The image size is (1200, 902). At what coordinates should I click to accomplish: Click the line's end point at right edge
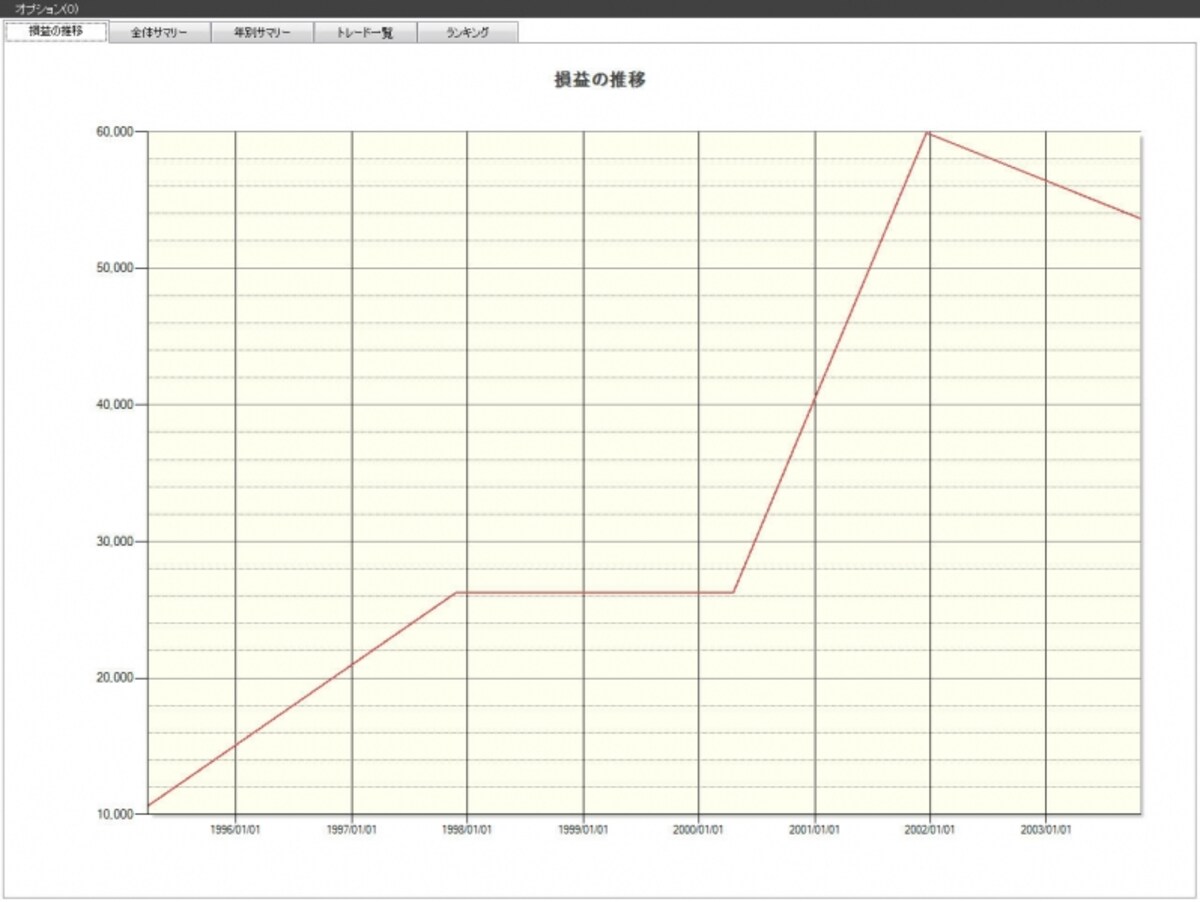click(x=1139, y=218)
